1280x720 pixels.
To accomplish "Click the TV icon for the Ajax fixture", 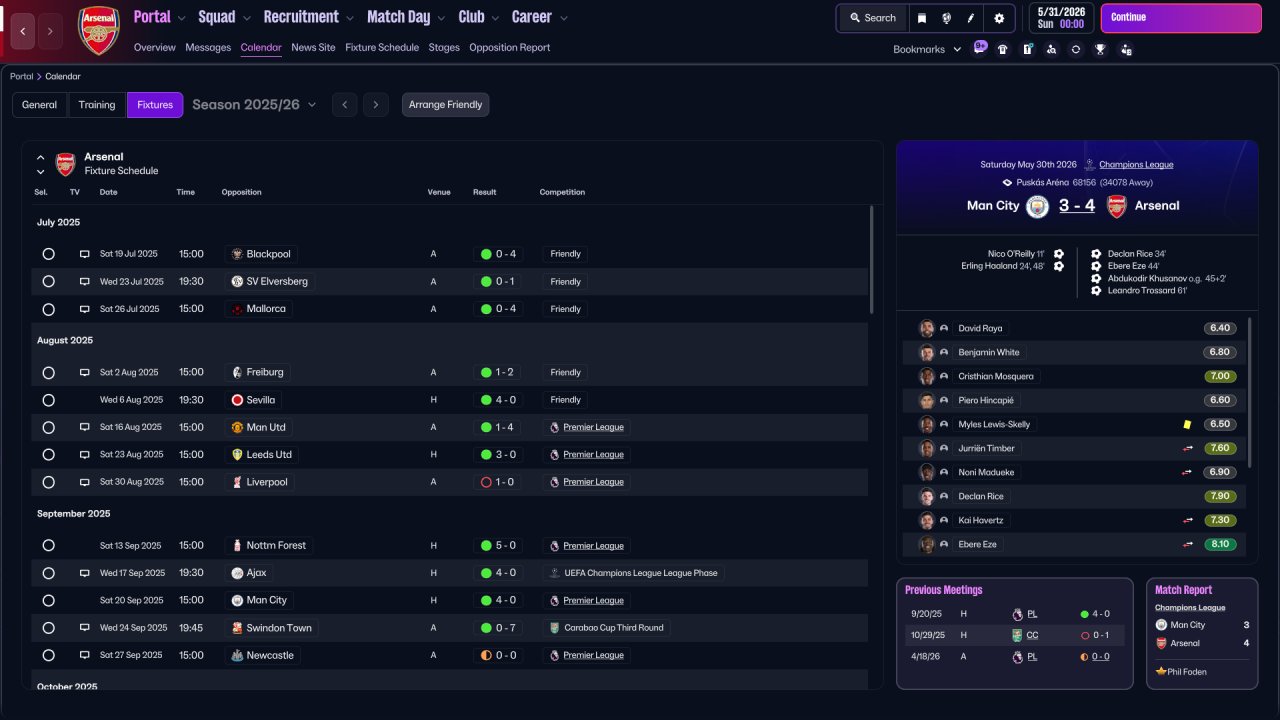I will 85,573.
